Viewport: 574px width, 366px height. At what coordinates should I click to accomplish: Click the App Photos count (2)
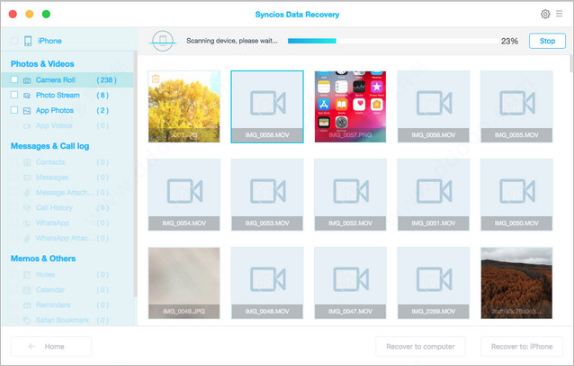pos(102,110)
